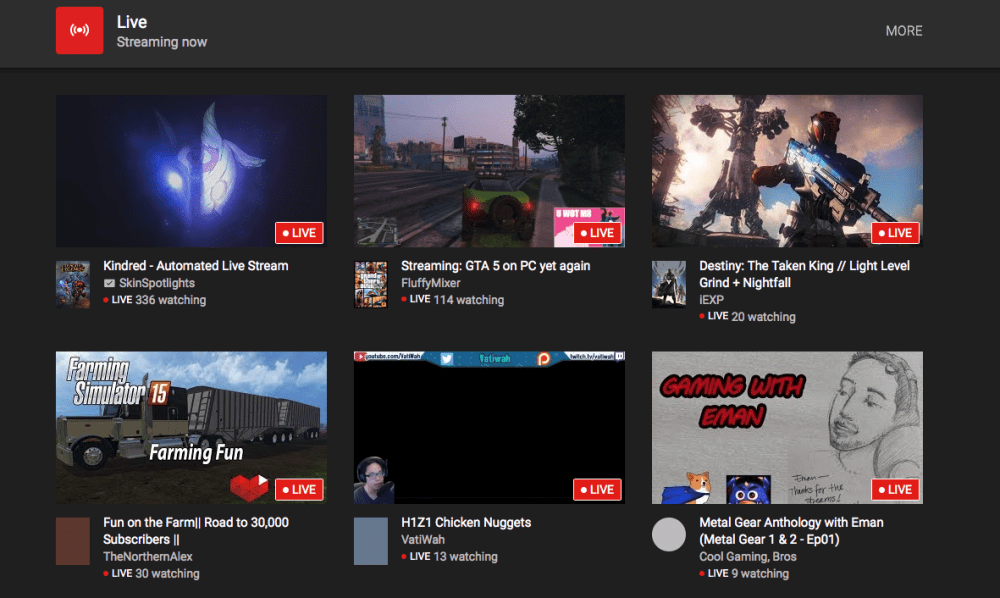The image size is (1000, 598).
Task: Click the SkinSpotlights channel avatar
Action: [72, 284]
